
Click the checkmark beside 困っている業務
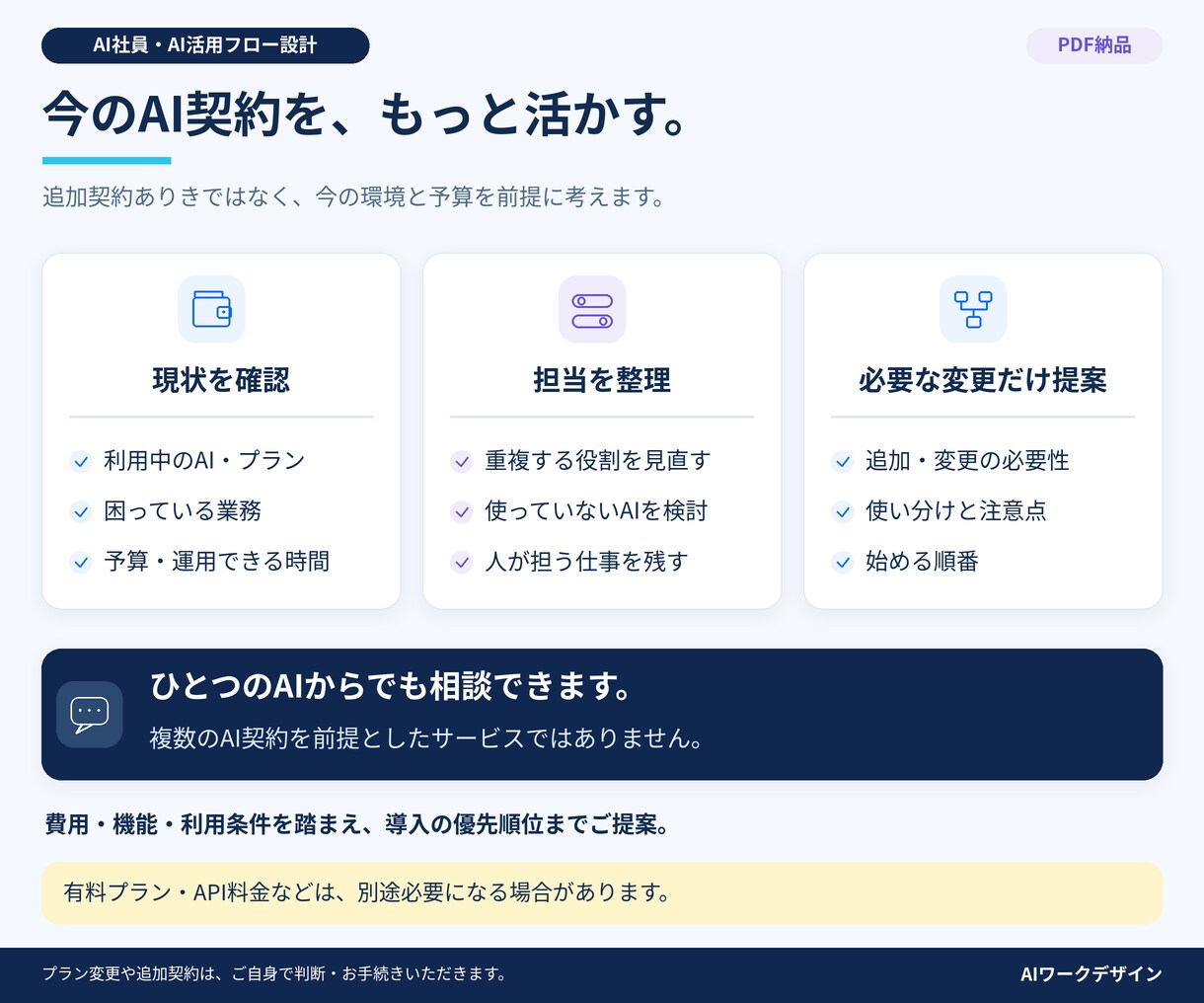click(81, 511)
